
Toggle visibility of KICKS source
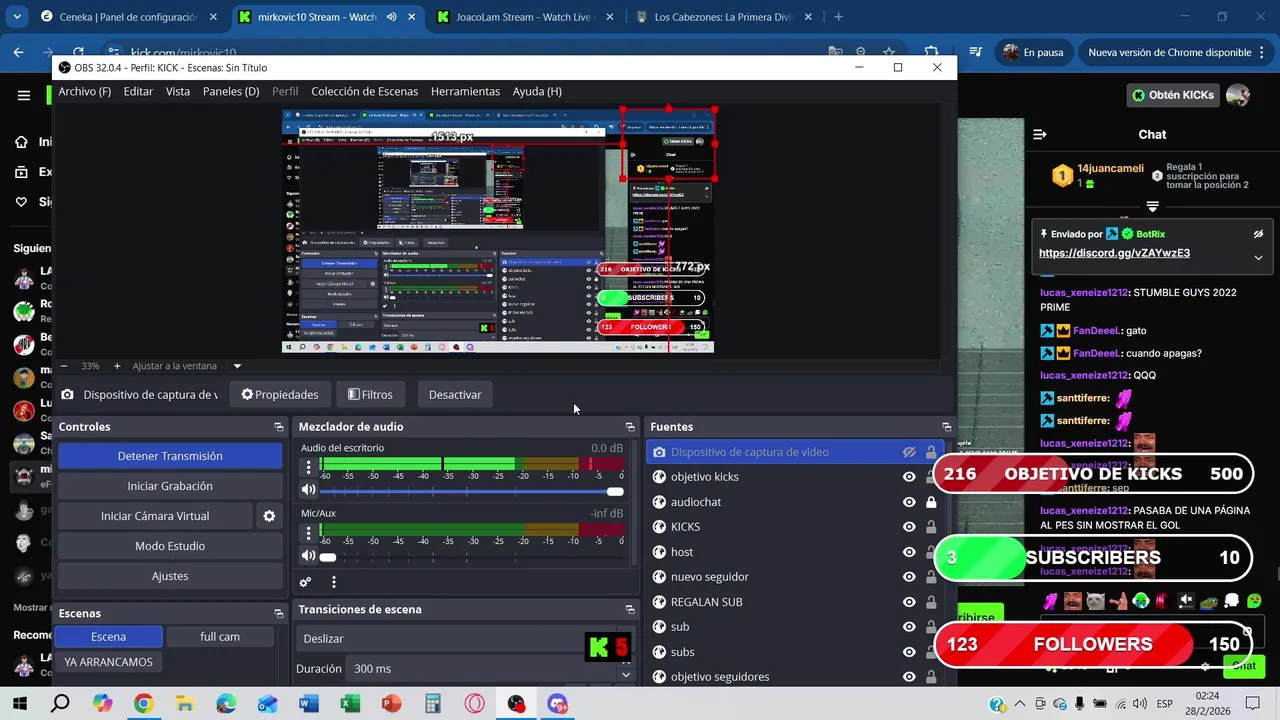click(909, 527)
